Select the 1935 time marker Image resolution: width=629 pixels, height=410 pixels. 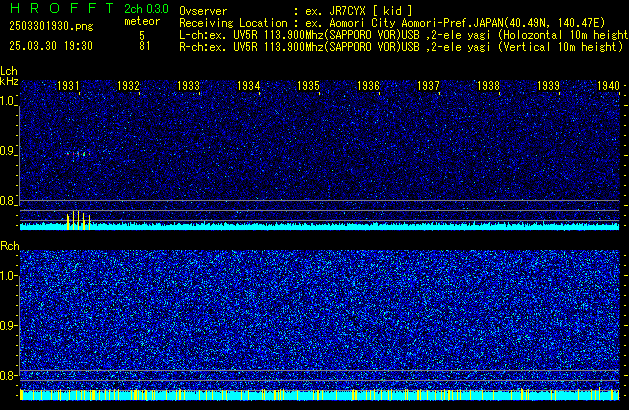pos(308,86)
